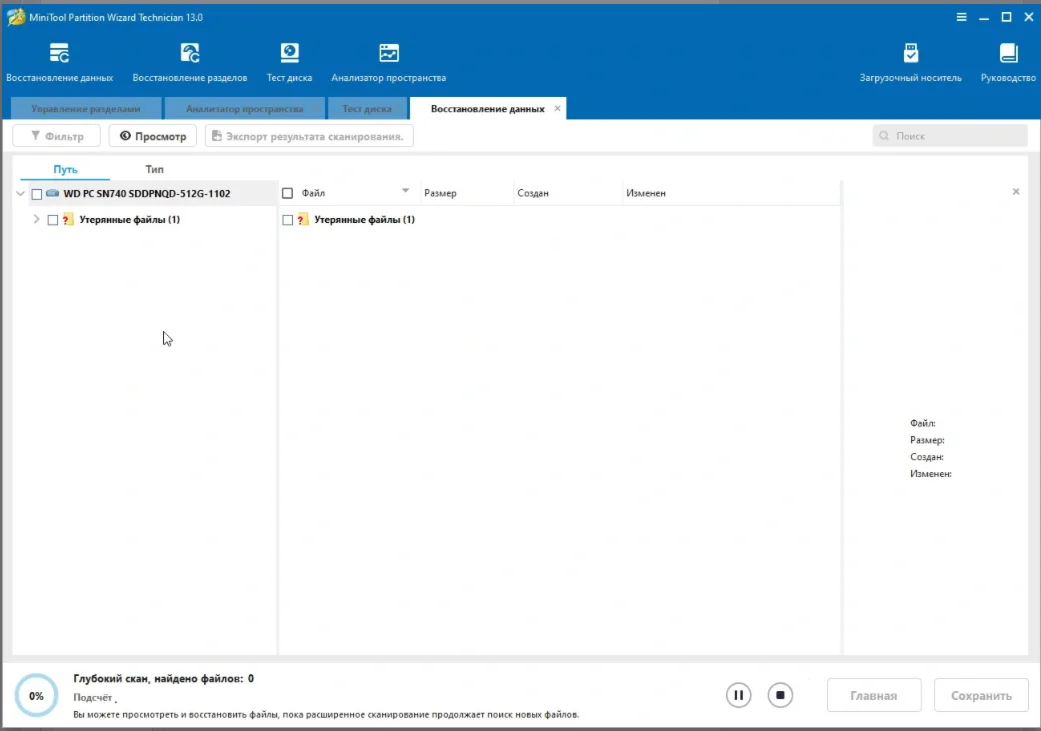Click the Сохранить button
The height and width of the screenshot is (731, 1041).
981,695
